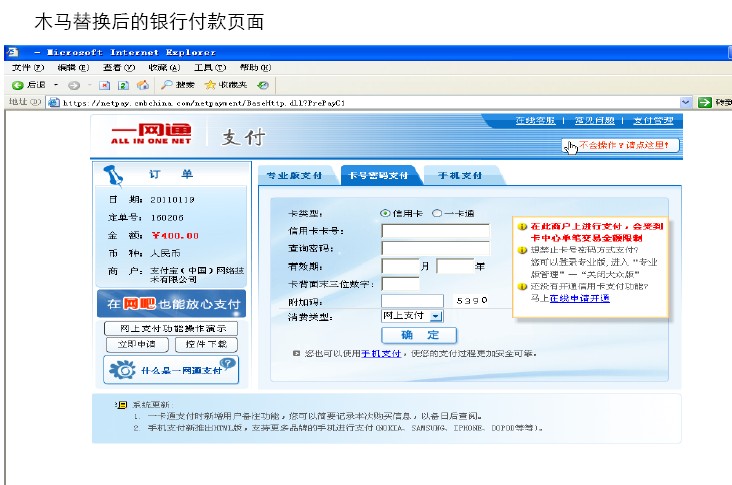This screenshot has width=732, height=485.
Task: Open the 编辑(E) menu
Action: (73, 68)
